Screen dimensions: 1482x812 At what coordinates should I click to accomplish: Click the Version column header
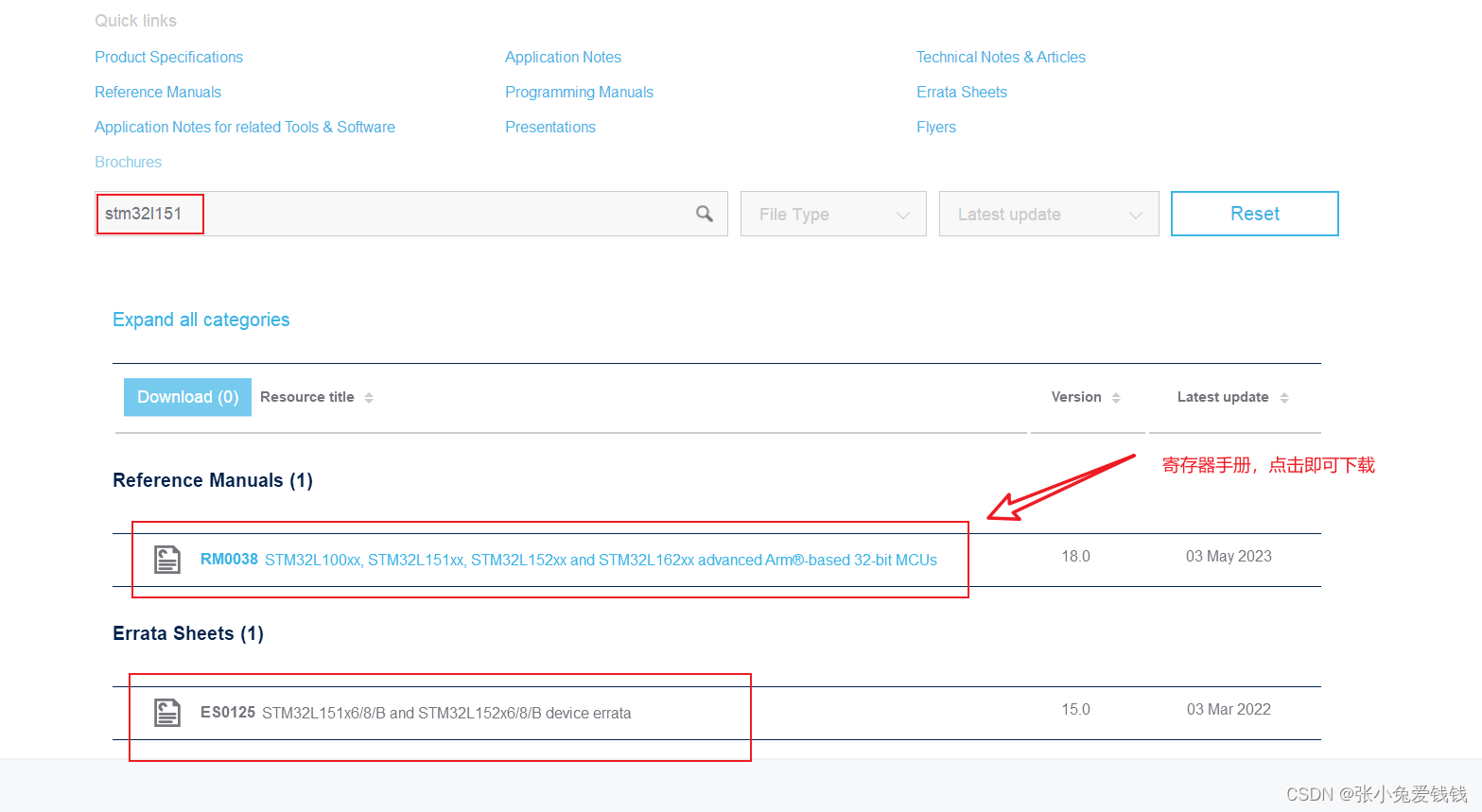1076,397
